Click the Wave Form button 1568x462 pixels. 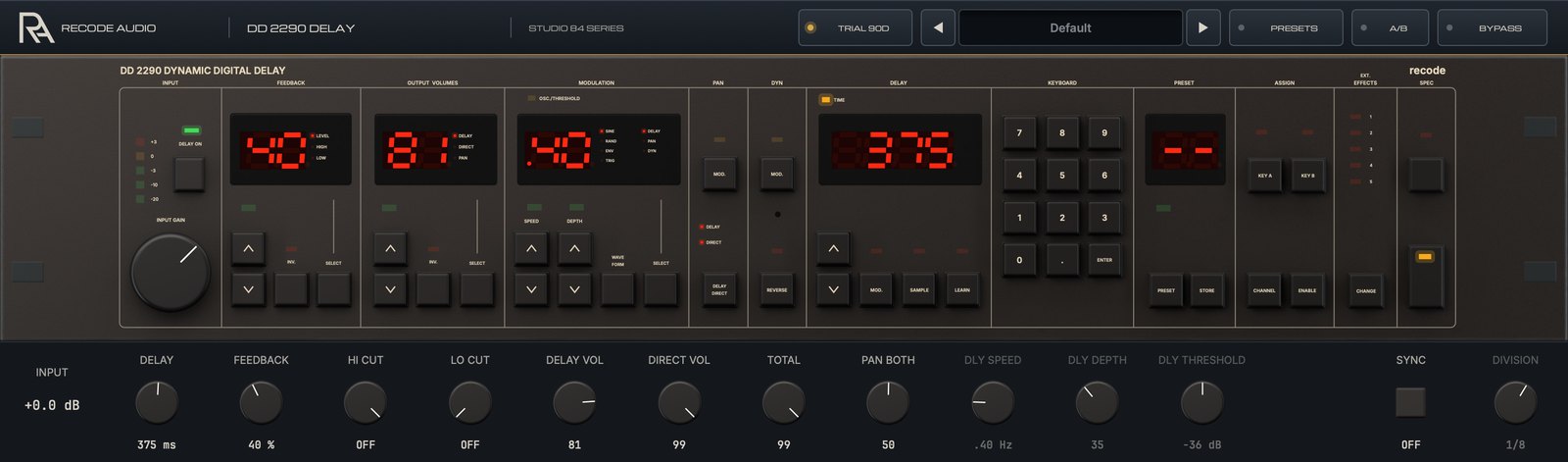click(617, 290)
